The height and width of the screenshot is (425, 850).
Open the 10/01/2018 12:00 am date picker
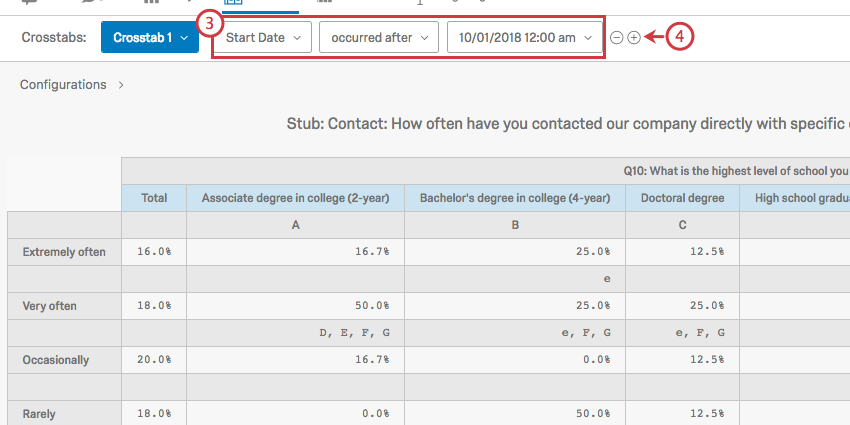[524, 37]
